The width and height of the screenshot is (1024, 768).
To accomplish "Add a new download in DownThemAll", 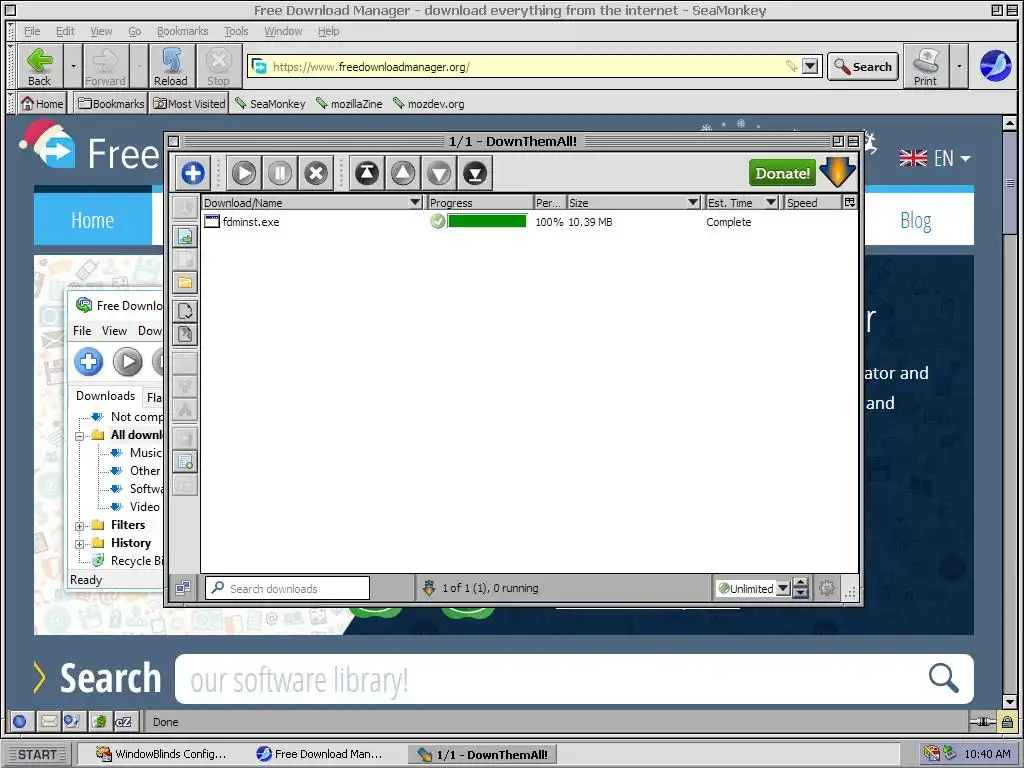I will click(193, 173).
